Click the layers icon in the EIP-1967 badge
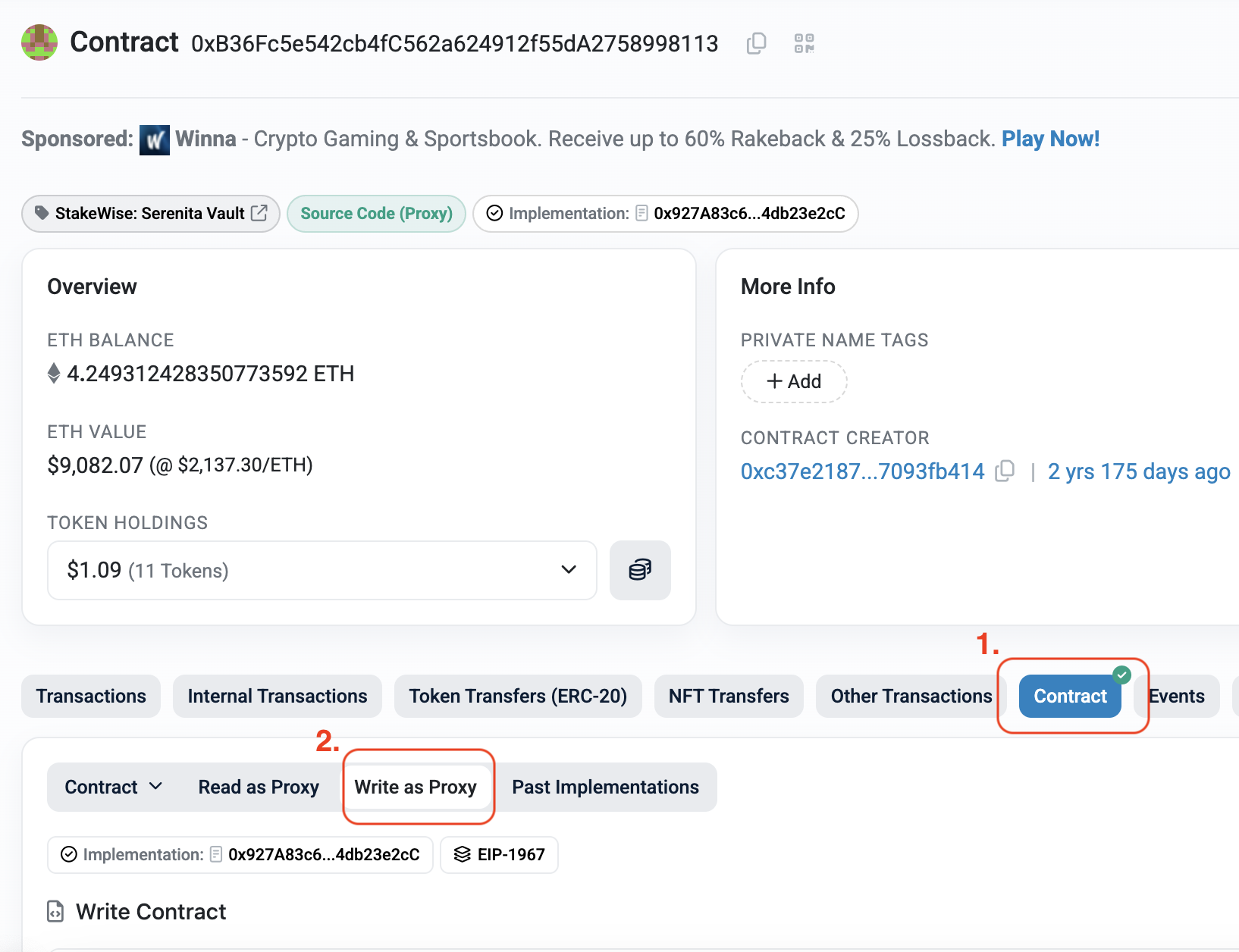Viewport: 1239px width, 952px height. [463, 855]
